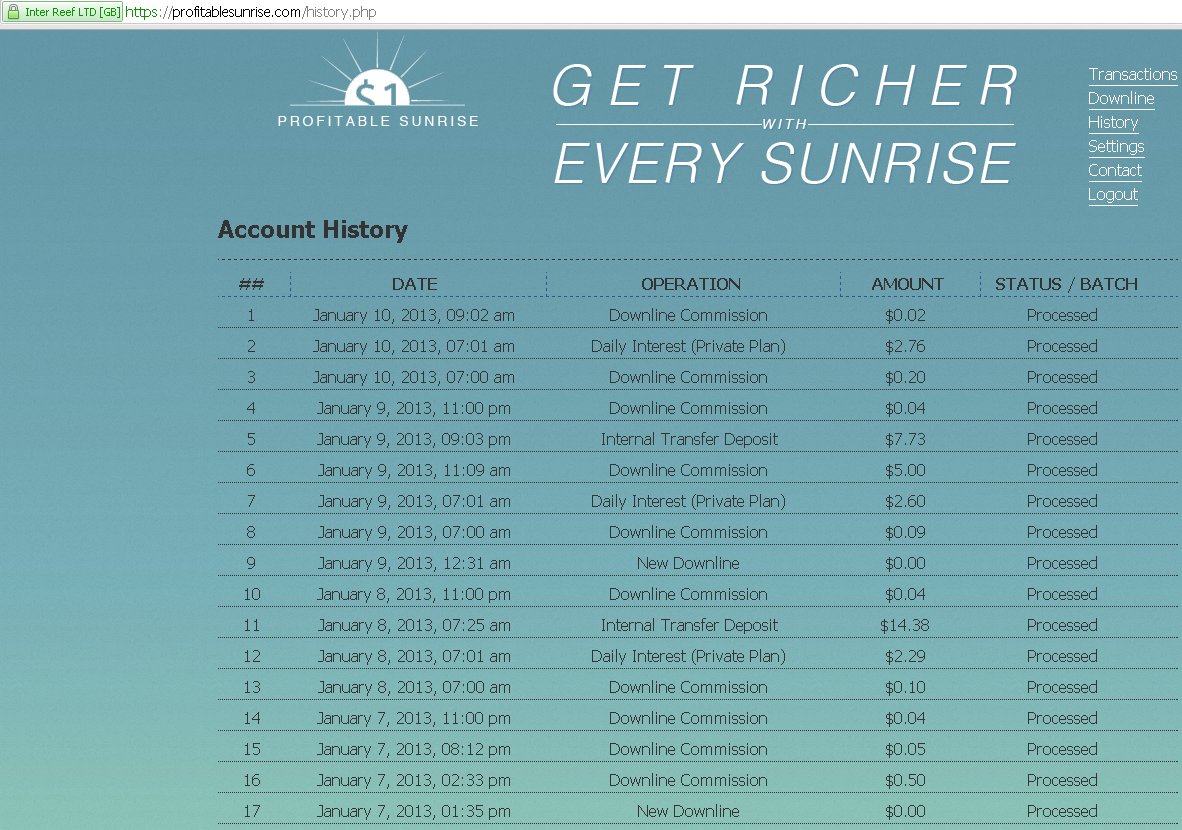Click the $0.50 amount cell

click(905, 780)
